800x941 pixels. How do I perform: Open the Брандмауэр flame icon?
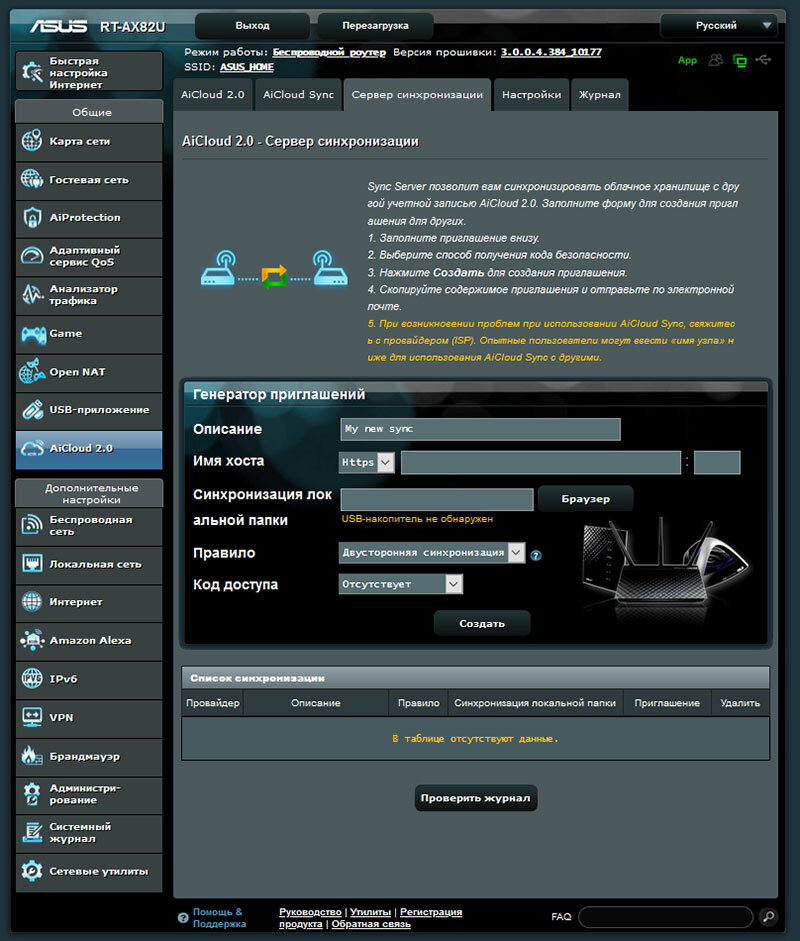32,756
